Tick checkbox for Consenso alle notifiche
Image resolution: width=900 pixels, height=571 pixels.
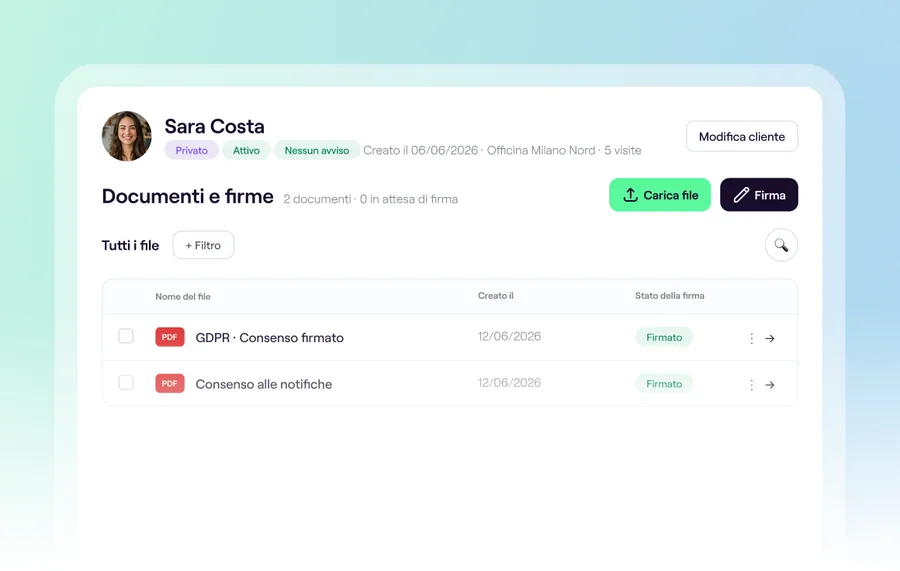pyautogui.click(x=126, y=382)
